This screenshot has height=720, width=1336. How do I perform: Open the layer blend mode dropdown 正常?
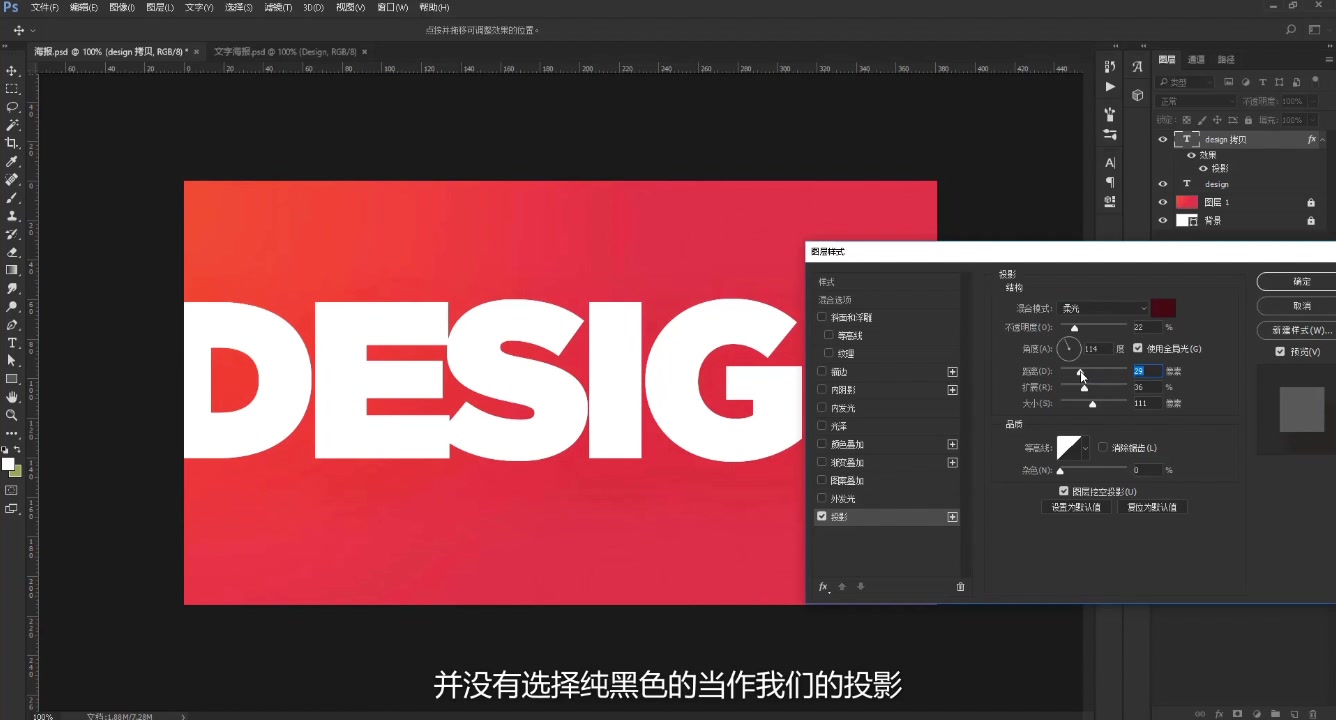pyautogui.click(x=1196, y=101)
